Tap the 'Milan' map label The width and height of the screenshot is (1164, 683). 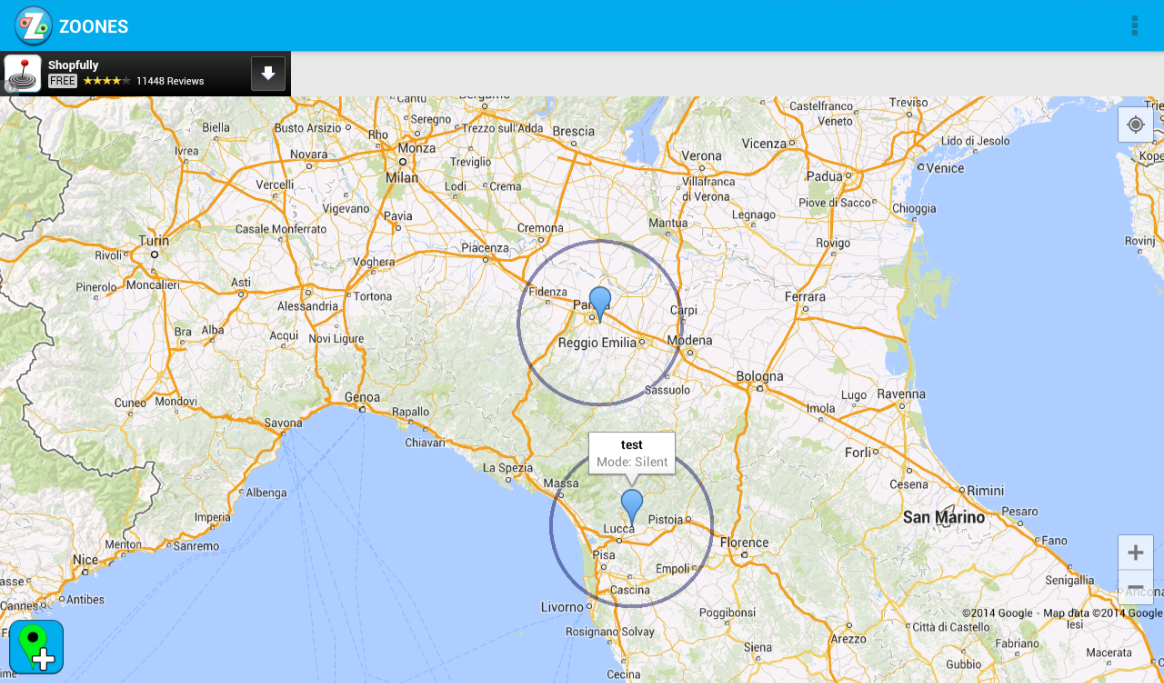[x=402, y=177]
